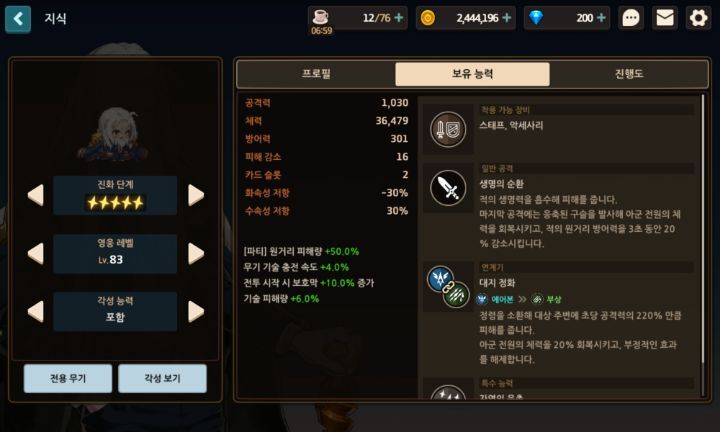720x432 pixels.
Task: Add gold coins with plus icon
Action: 506,18
